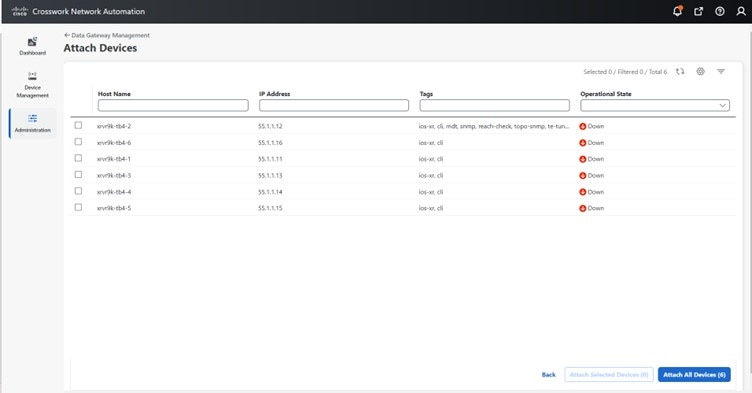Click IP address 55.1.1.13
Viewport: 752px width, 393px height.
[270, 176]
